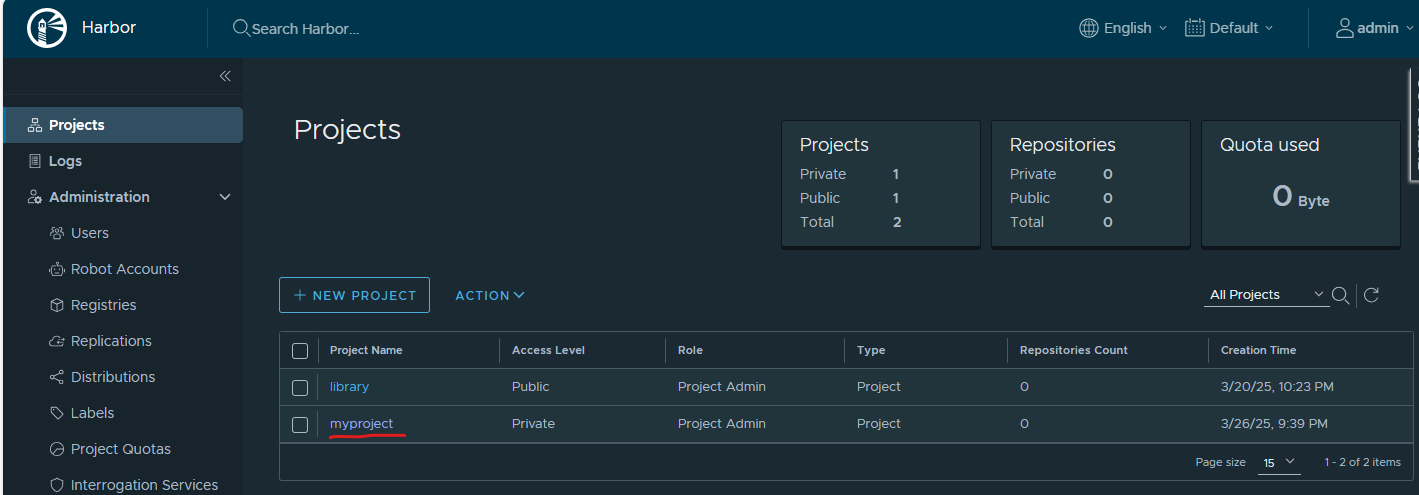Click the globe language icon
The width and height of the screenshot is (1419, 495).
[1089, 28]
